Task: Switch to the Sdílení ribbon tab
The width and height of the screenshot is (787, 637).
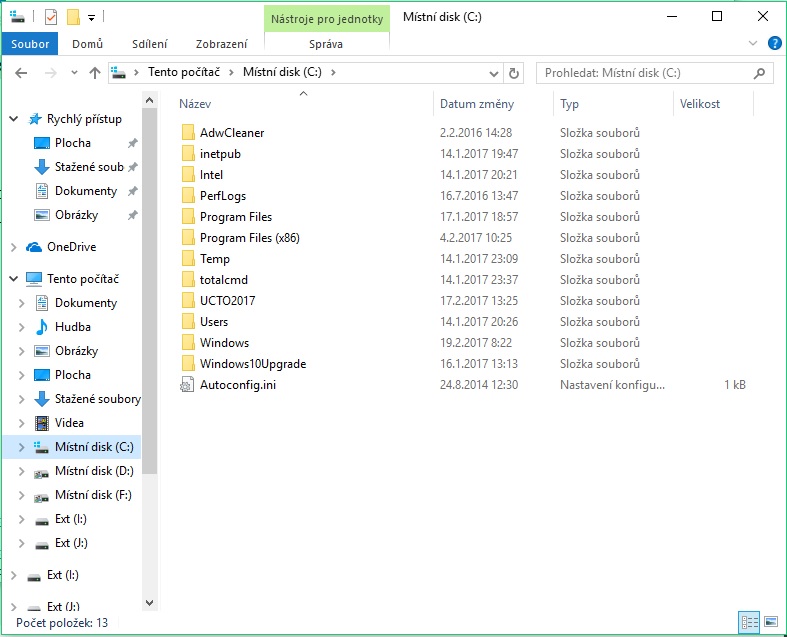Action: (150, 44)
